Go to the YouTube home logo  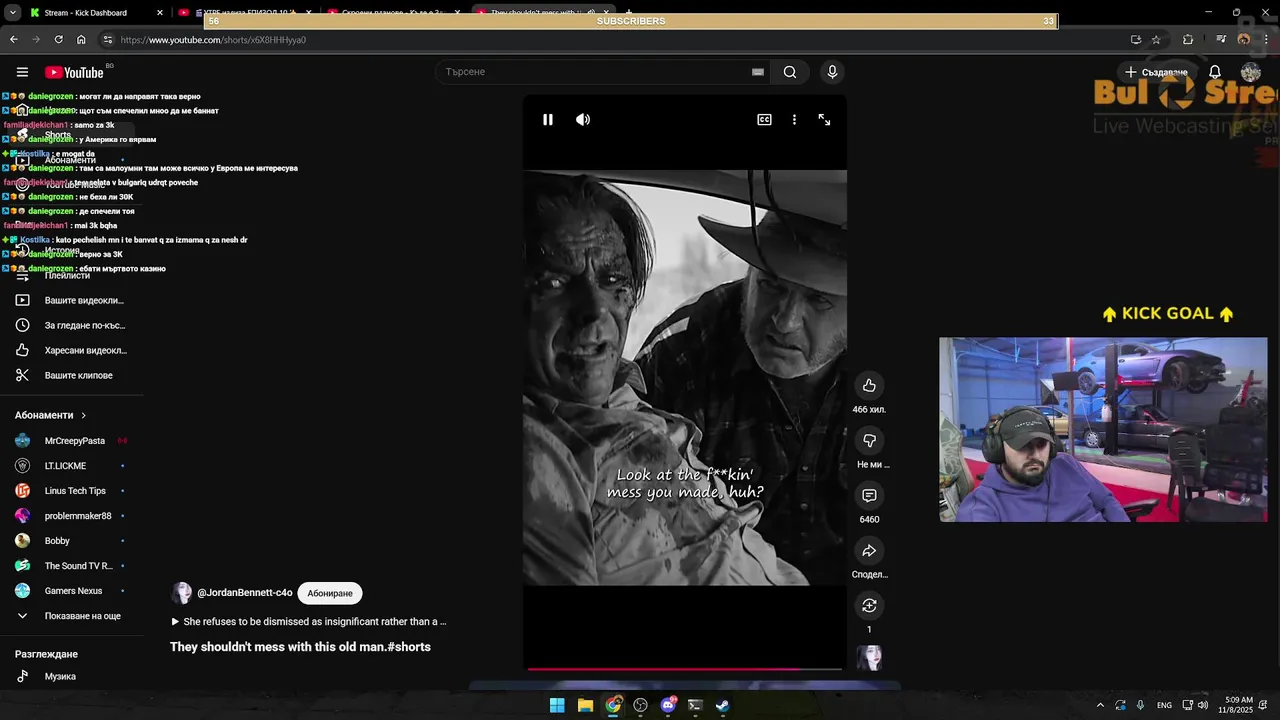75,72
